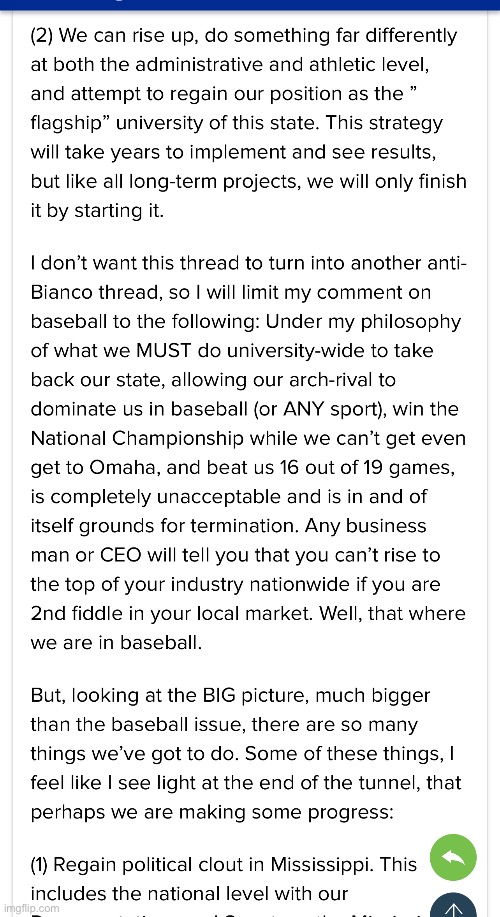Click the paragraph beginning "I don't want this thread"
The width and height of the screenshot is (500, 917).
249,453
